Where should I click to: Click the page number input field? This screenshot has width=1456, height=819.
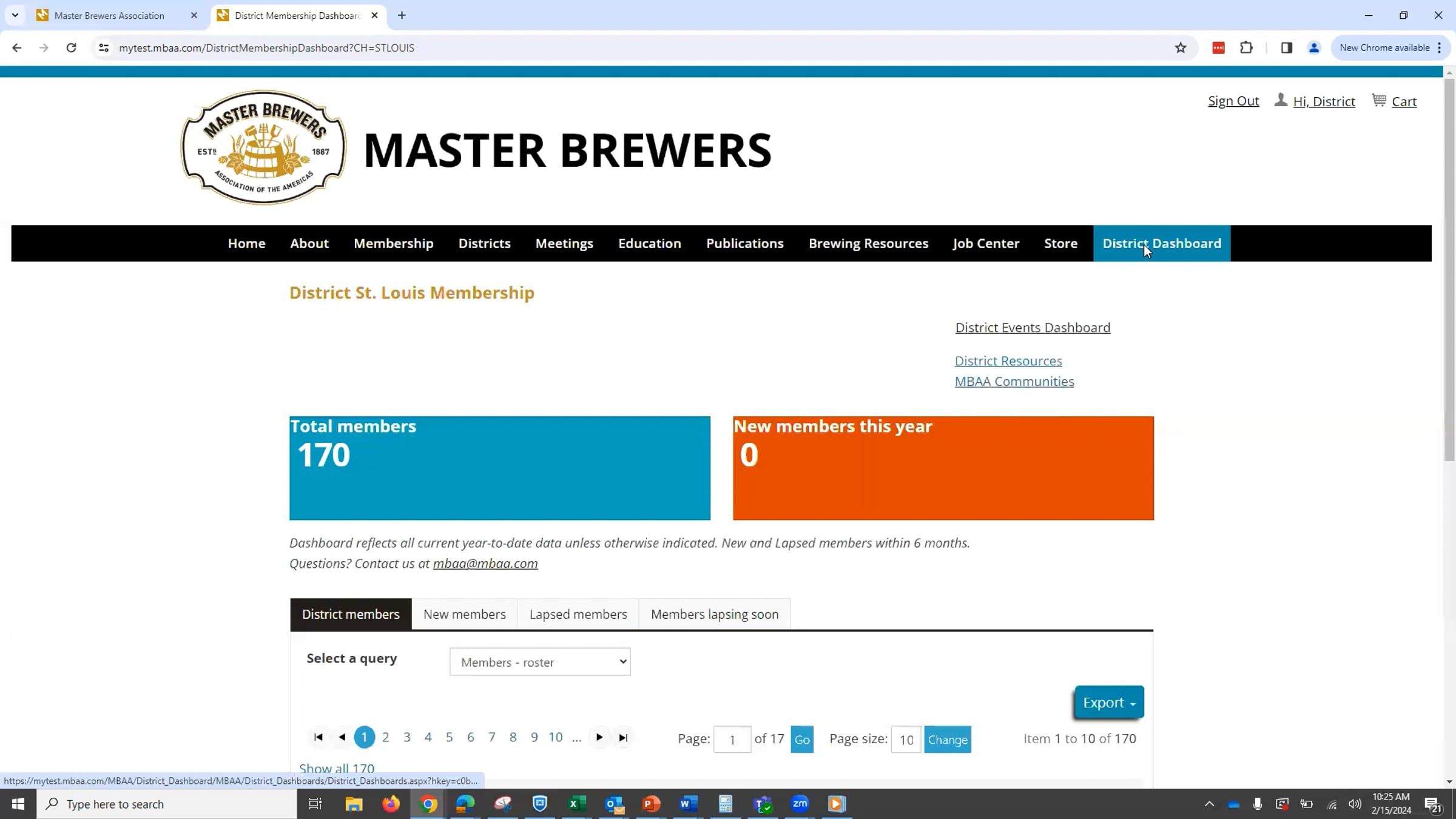(732, 740)
